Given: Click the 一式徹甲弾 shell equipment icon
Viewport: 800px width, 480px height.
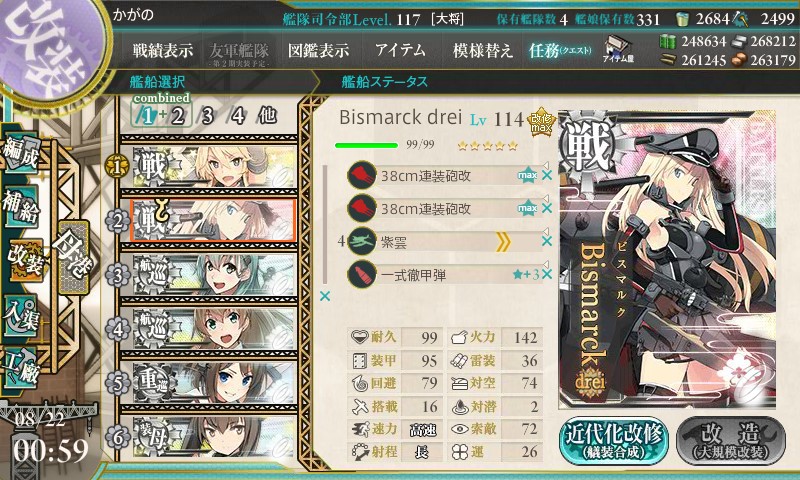Looking at the screenshot, I should 361,274.
